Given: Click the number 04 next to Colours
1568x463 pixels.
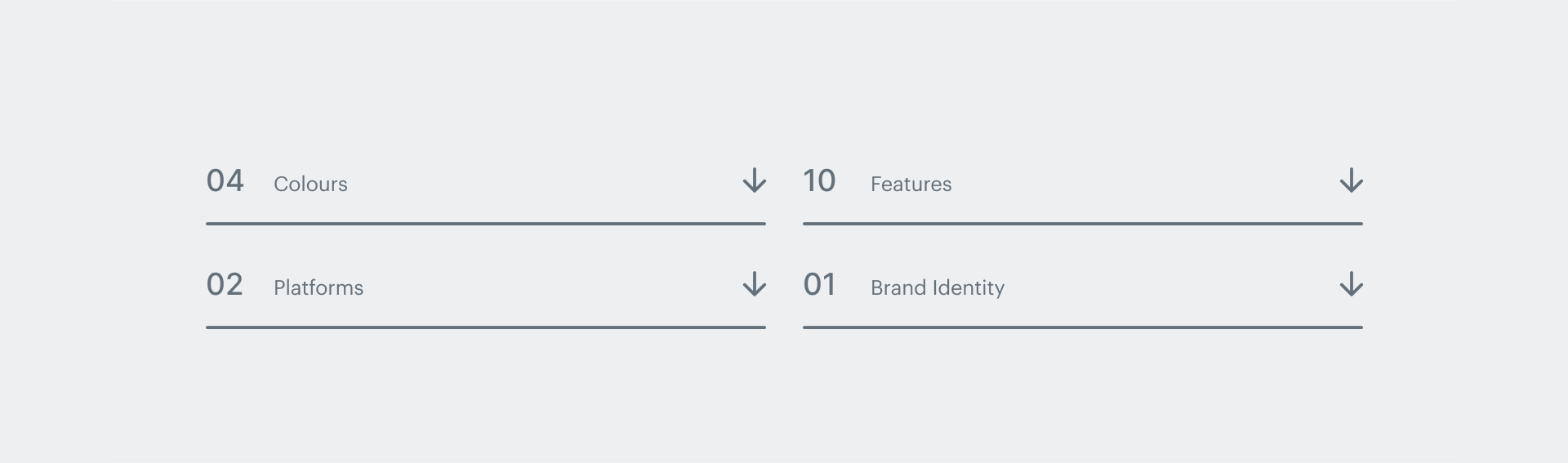Looking at the screenshot, I should pyautogui.click(x=225, y=180).
